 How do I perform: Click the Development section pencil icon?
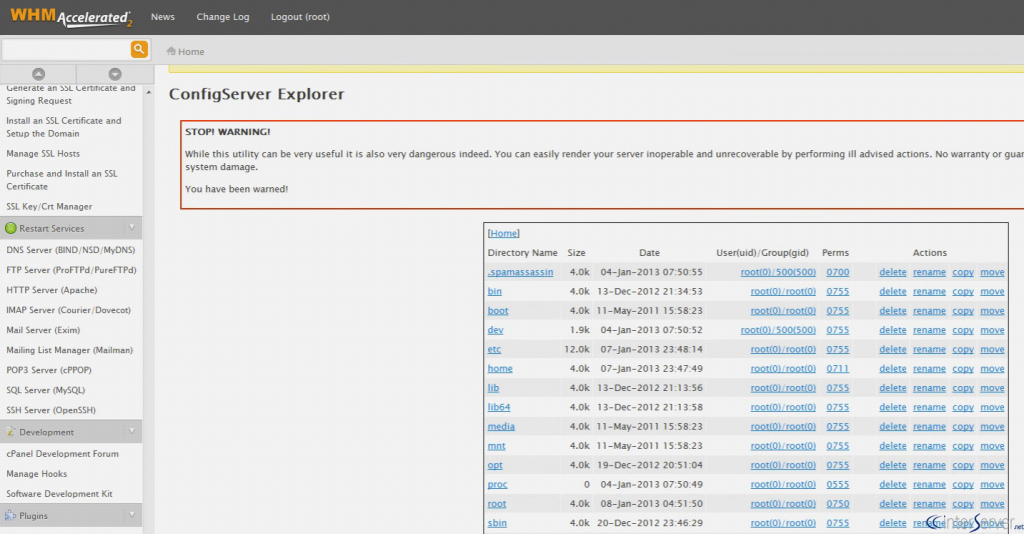pos(10,432)
